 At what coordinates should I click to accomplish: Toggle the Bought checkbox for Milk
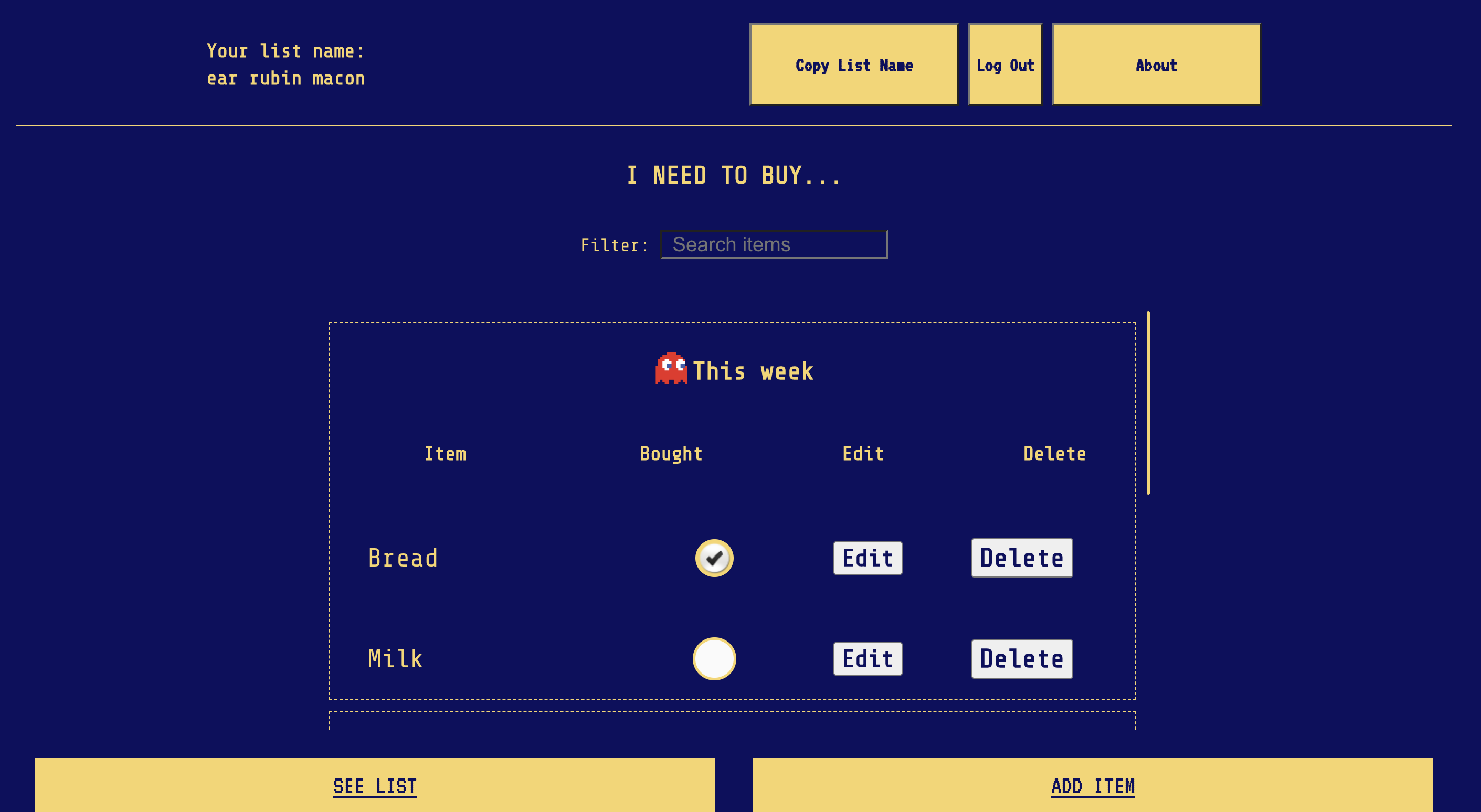coord(714,658)
